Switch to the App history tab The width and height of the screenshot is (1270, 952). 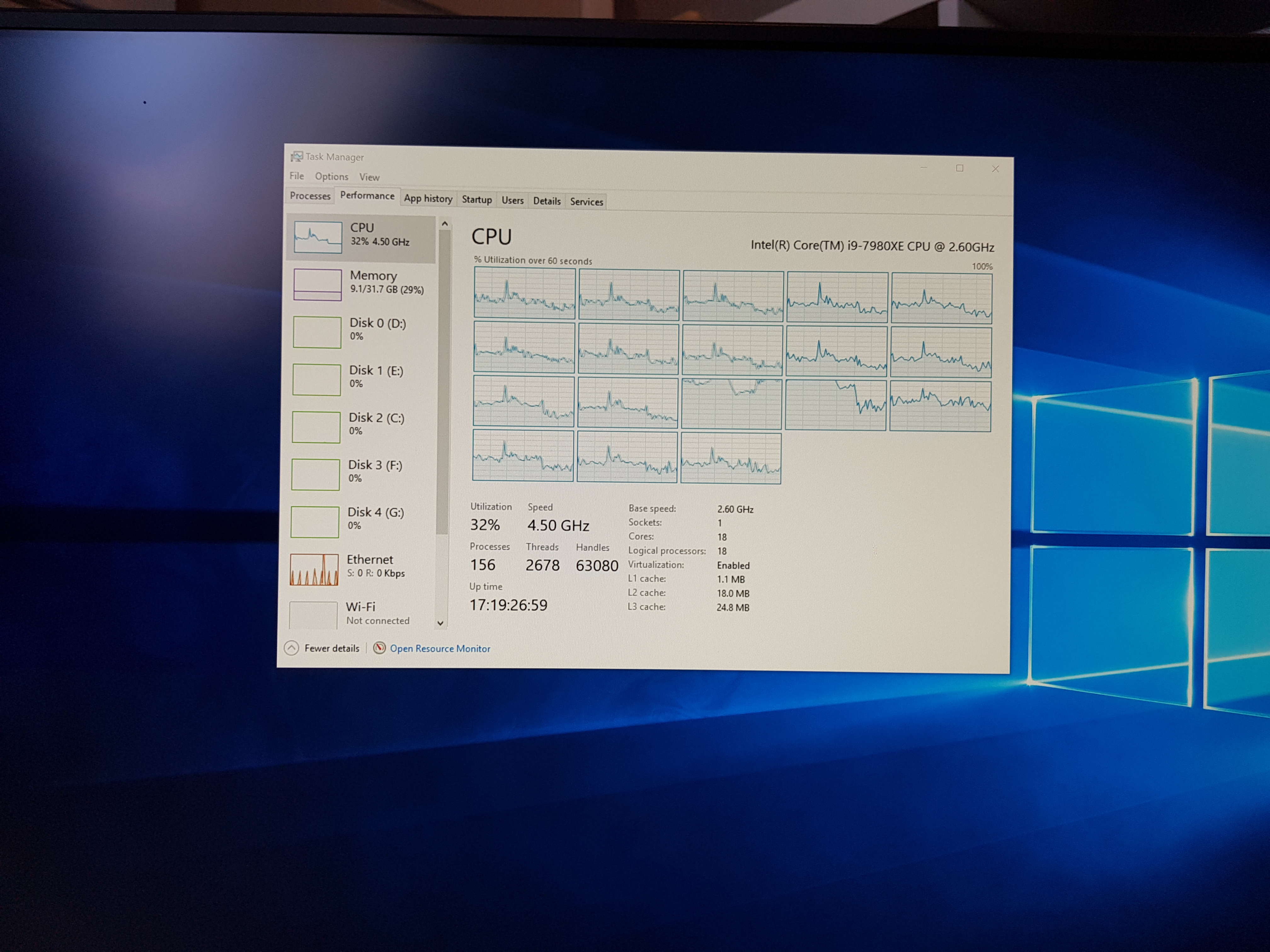point(428,198)
